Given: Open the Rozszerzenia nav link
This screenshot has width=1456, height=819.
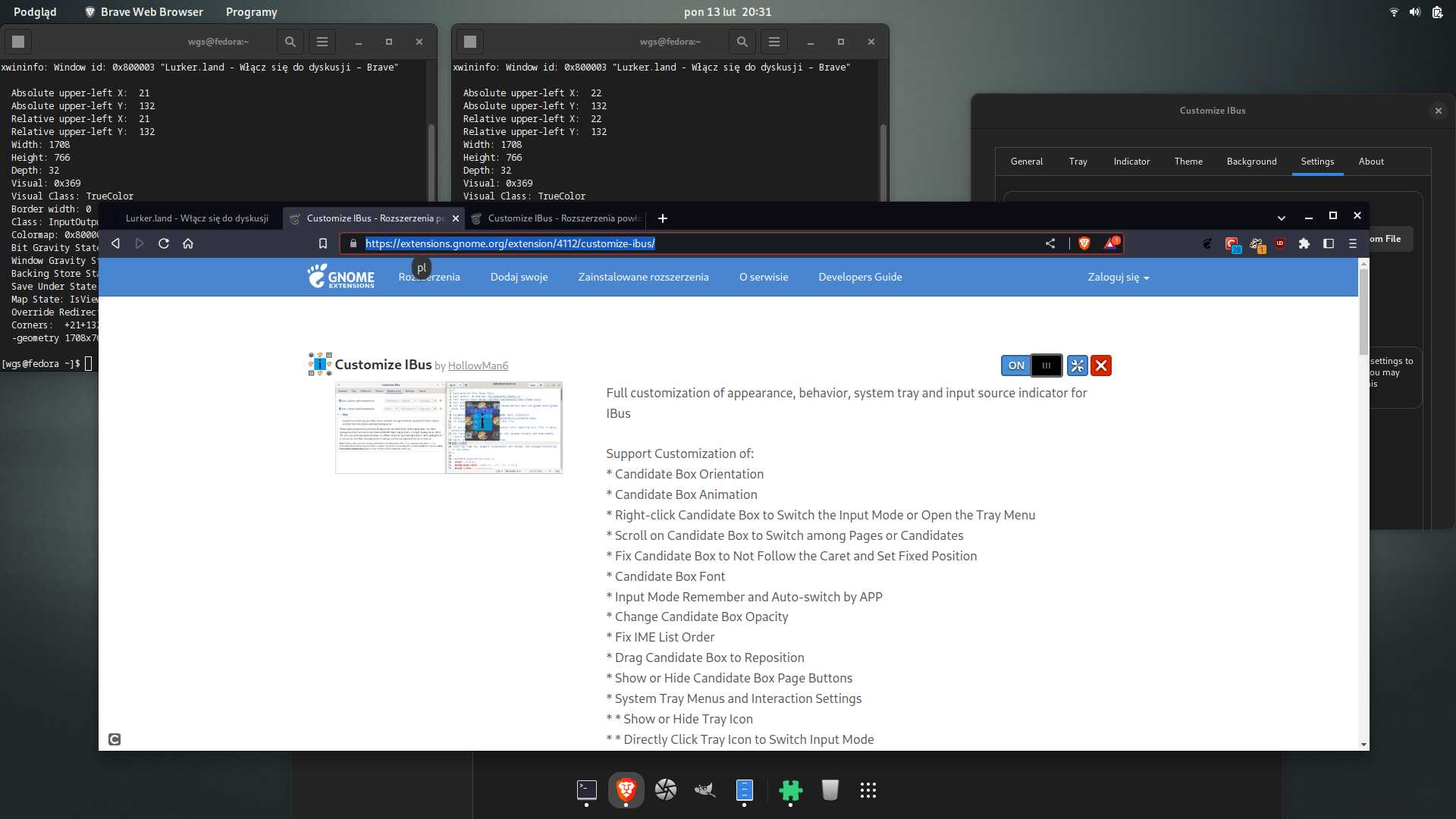Looking at the screenshot, I should click(x=429, y=278).
